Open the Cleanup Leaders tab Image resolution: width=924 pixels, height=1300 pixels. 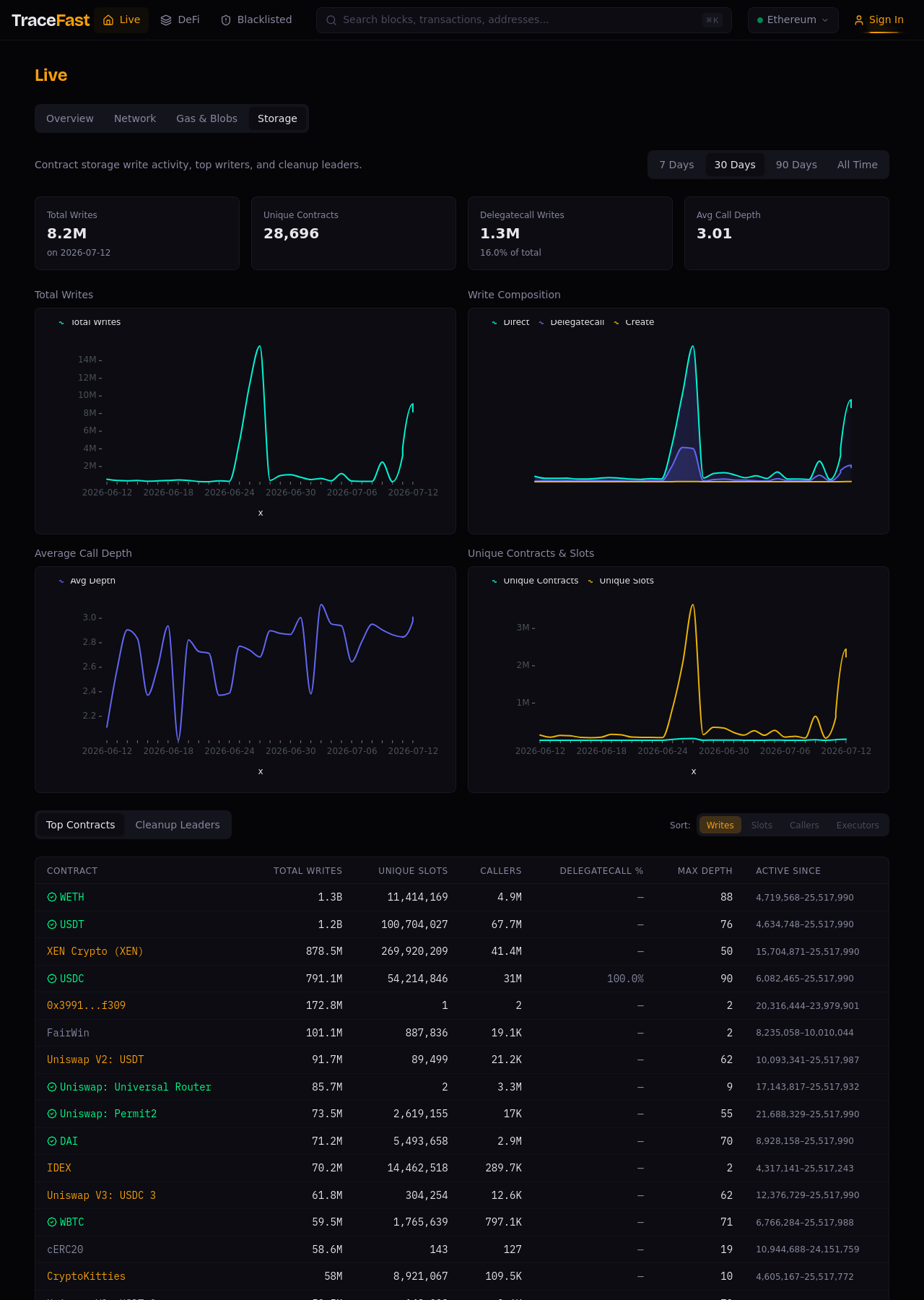coord(178,825)
